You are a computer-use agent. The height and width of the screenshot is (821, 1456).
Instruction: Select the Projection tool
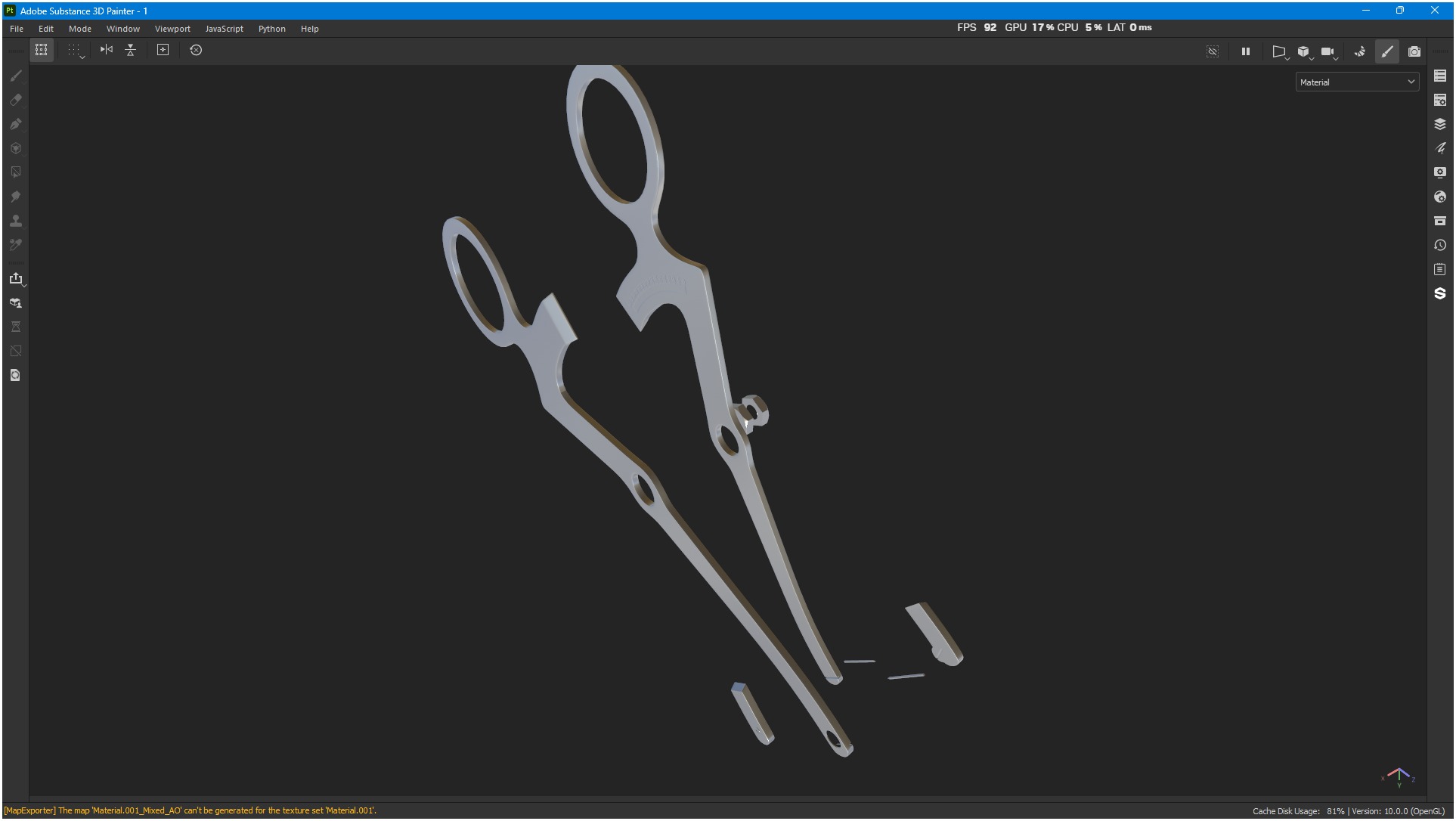(x=16, y=124)
